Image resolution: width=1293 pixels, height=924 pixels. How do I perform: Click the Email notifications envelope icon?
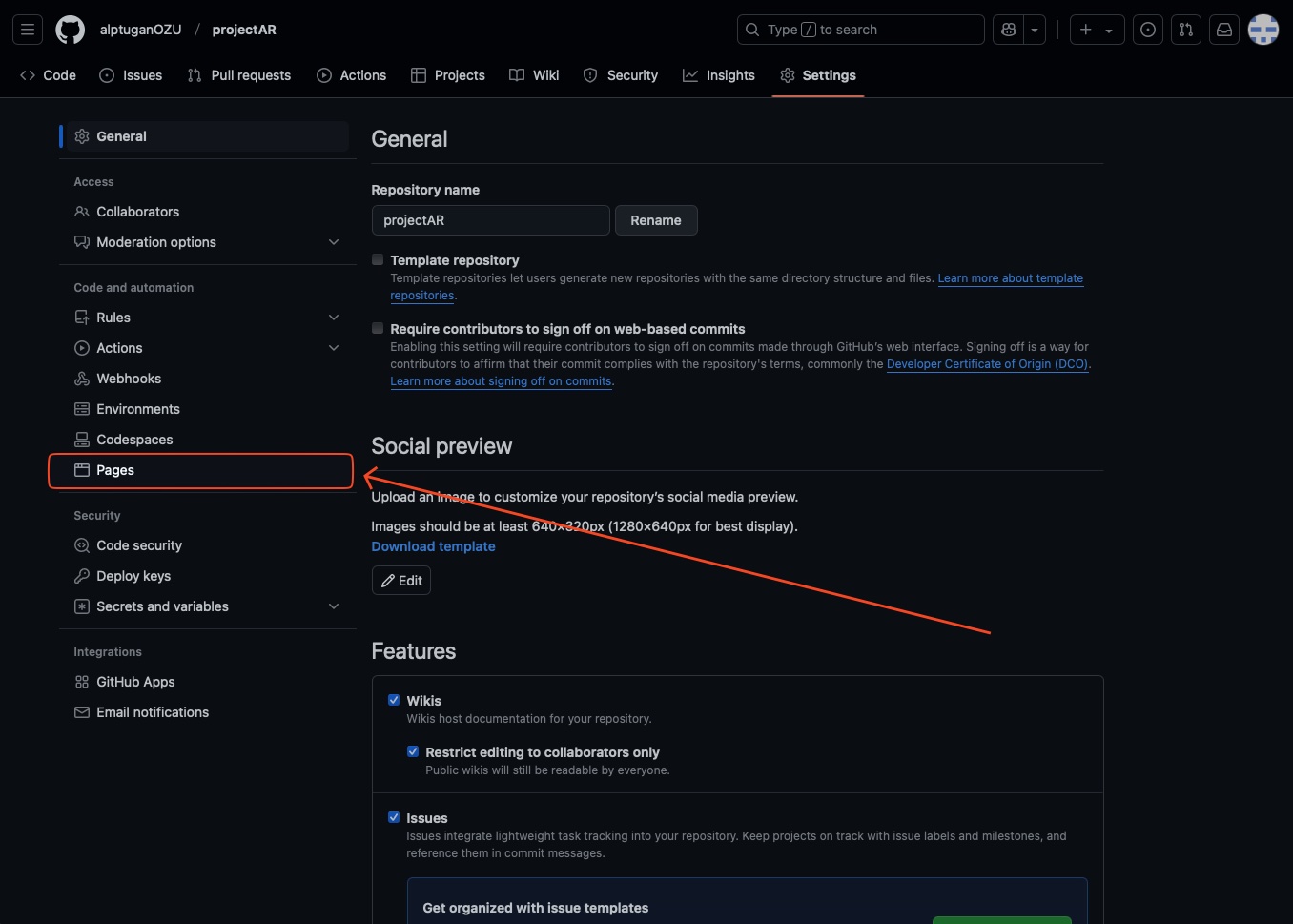tap(82, 712)
